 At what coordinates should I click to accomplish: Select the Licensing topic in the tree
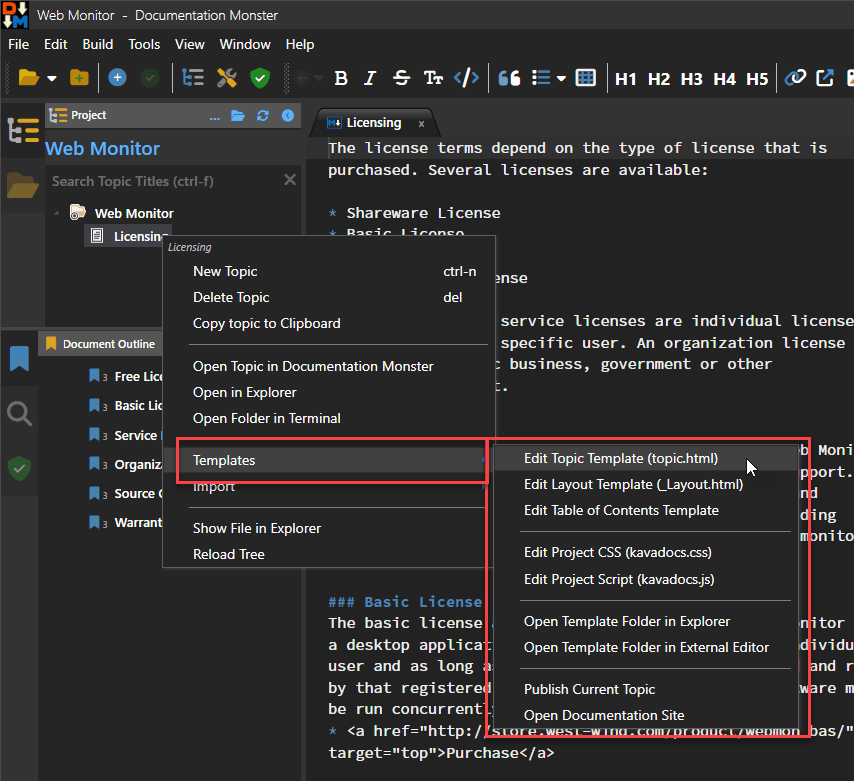[x=128, y=236]
